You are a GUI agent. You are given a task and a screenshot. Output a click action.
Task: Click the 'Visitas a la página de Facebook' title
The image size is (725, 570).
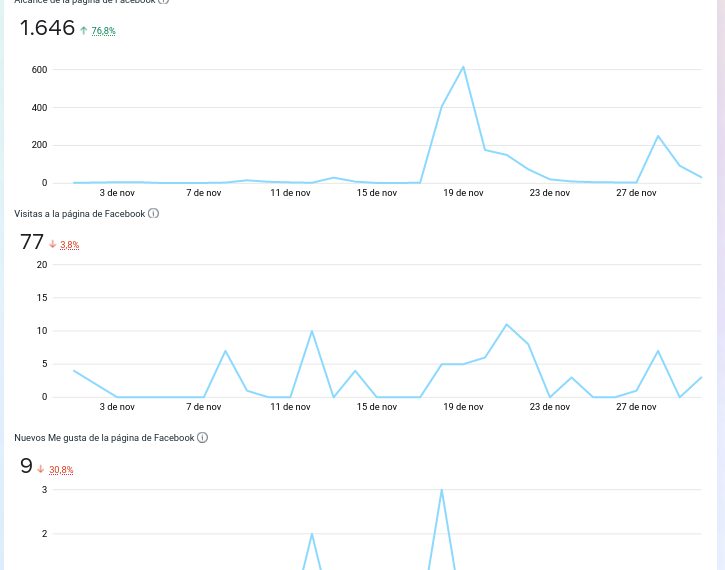80,214
